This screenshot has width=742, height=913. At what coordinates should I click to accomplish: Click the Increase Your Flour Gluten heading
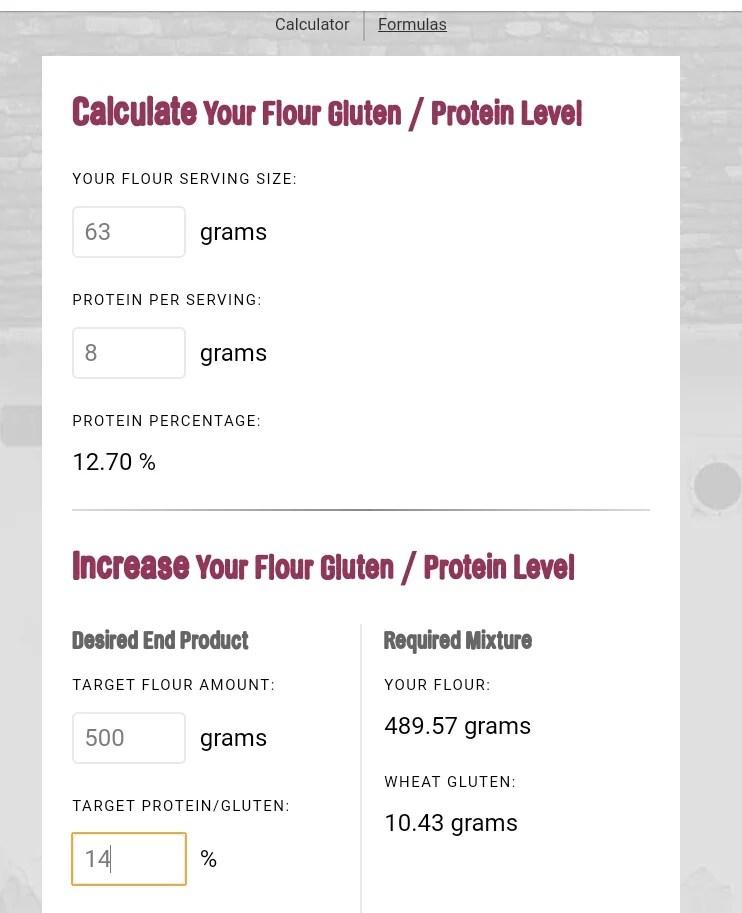[323, 566]
